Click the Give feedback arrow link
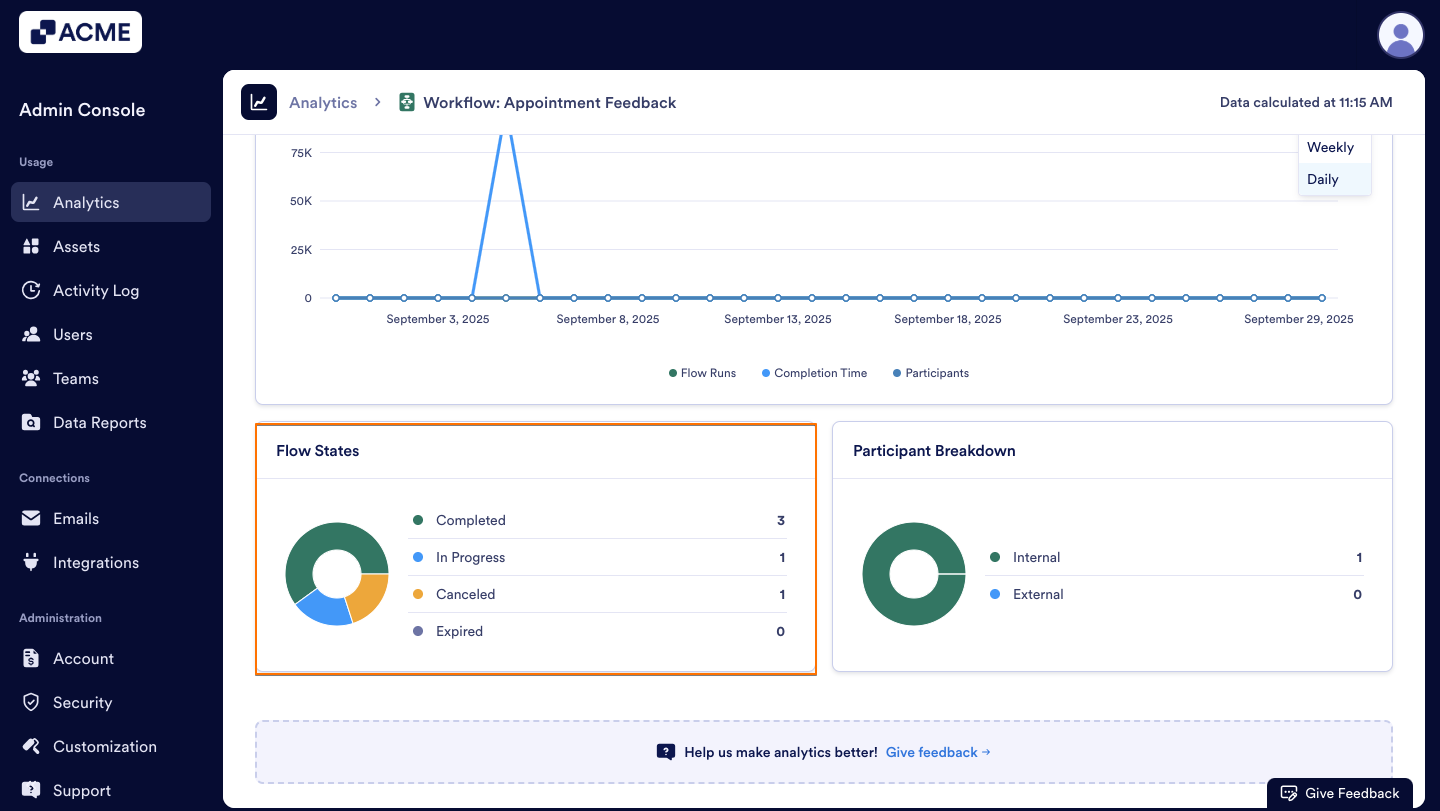Screen dimensions: 1440x811 tap(937, 752)
